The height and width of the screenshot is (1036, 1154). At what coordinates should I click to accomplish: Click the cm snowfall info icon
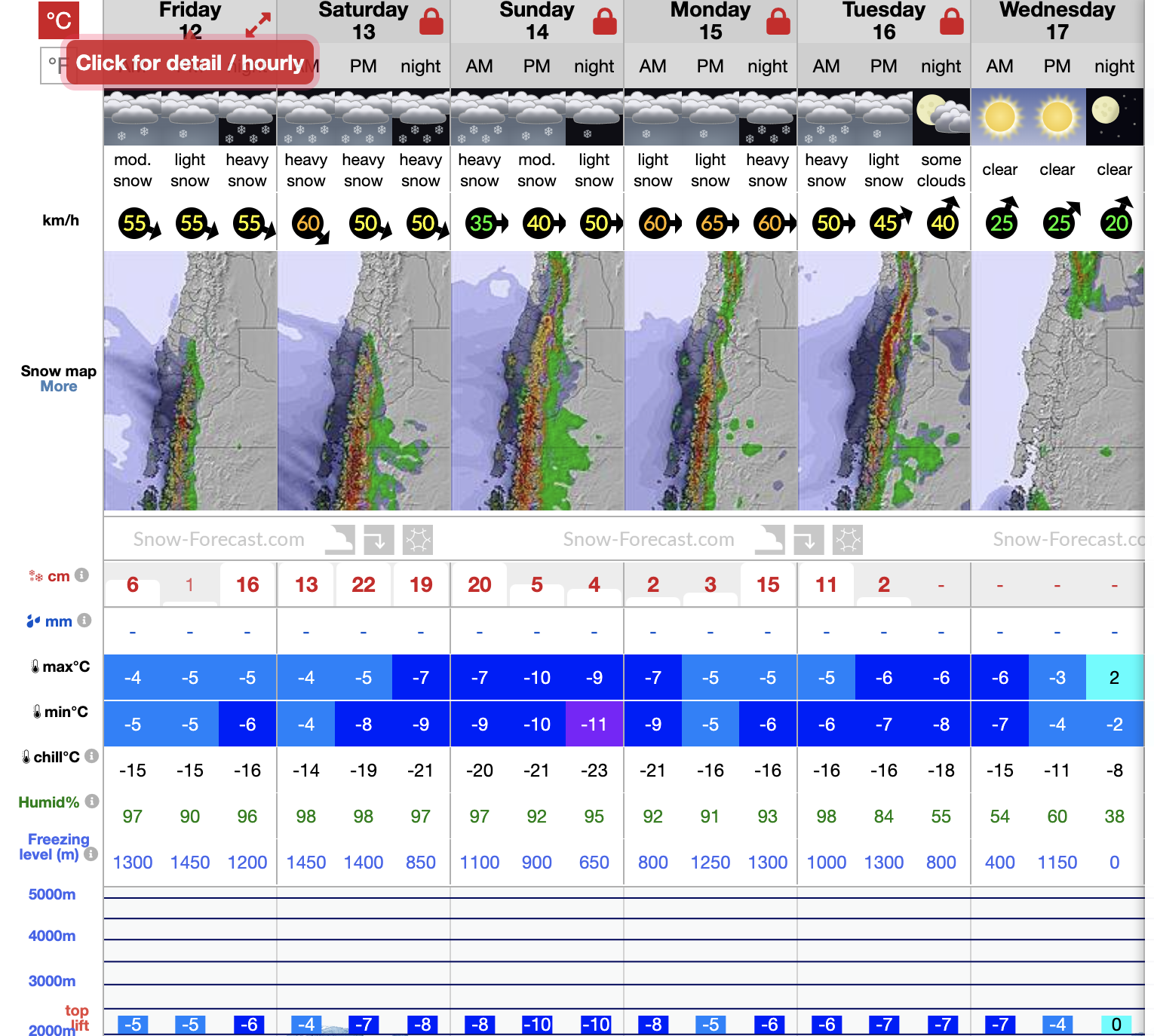(x=82, y=575)
